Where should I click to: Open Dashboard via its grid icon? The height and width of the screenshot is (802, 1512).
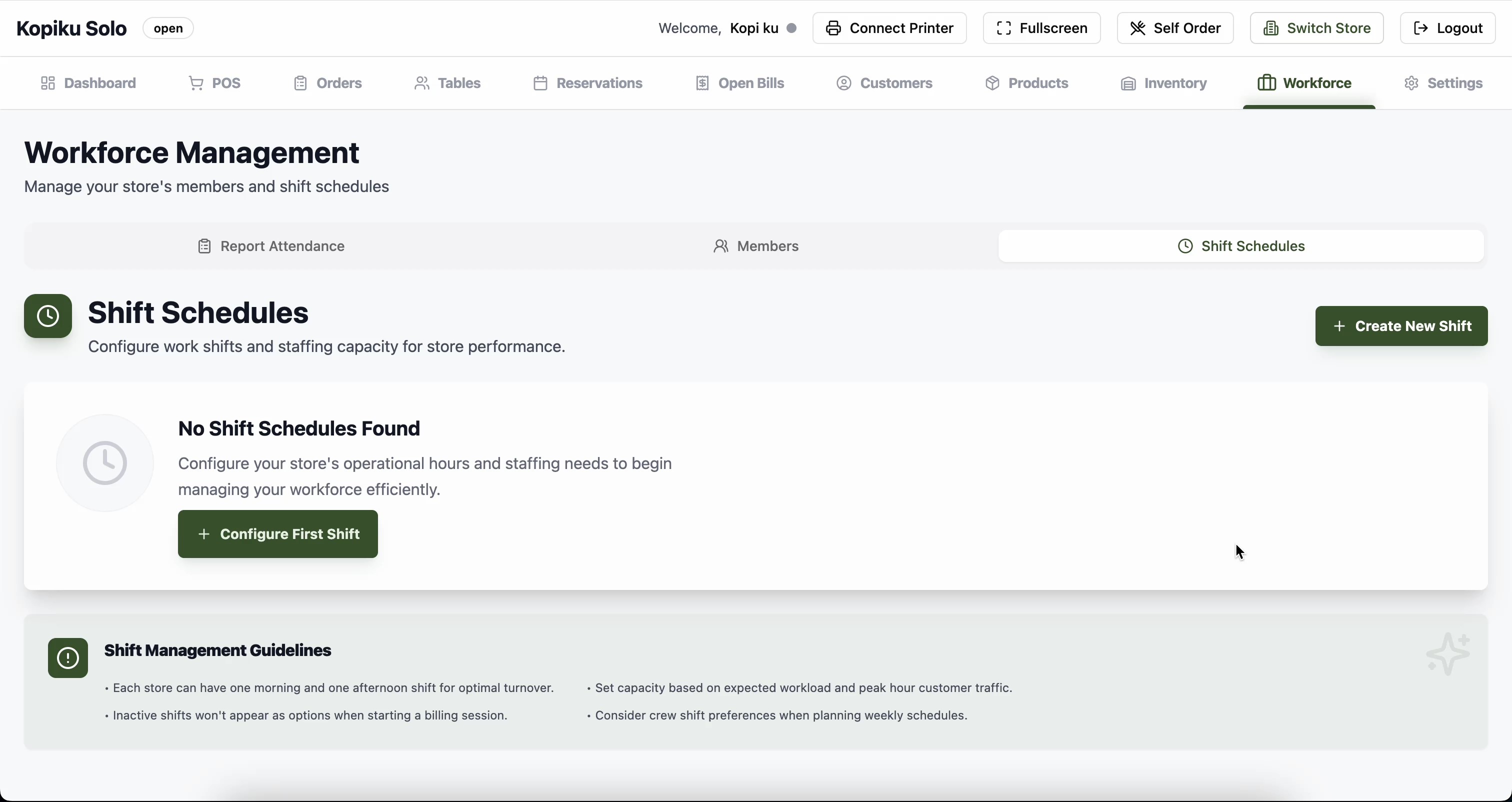coord(47,83)
